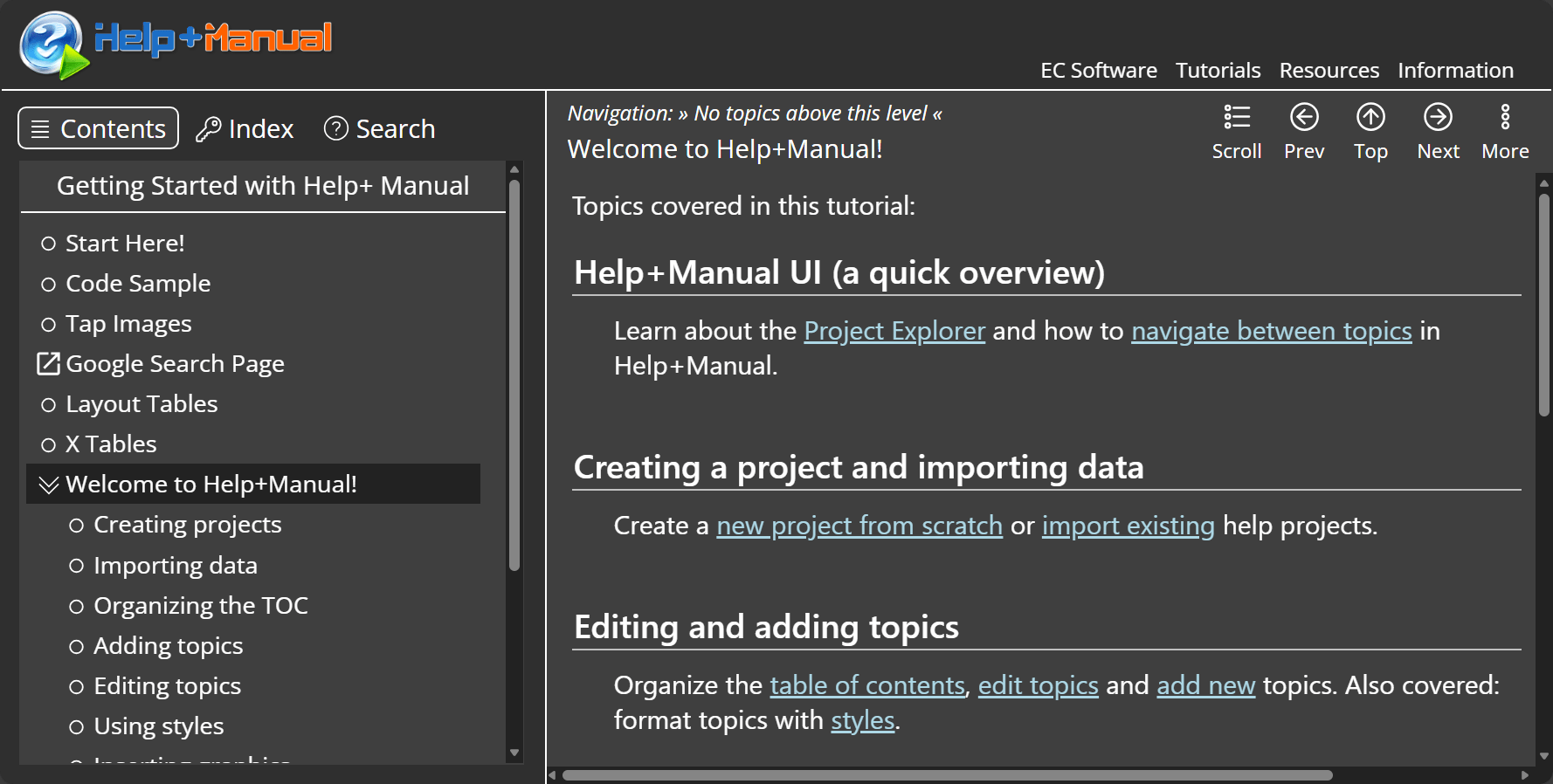Follow the navigate between topics link
This screenshot has width=1553, height=784.
(x=1272, y=331)
